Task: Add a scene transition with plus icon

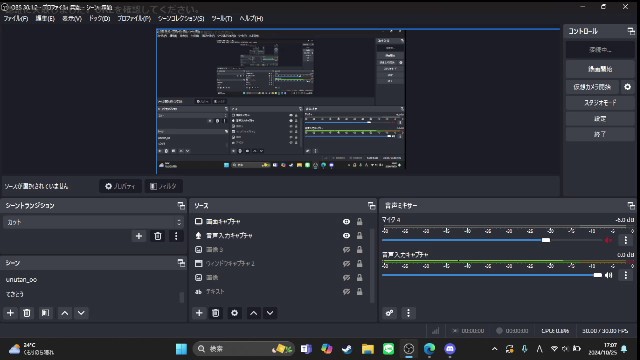Action: [139, 236]
